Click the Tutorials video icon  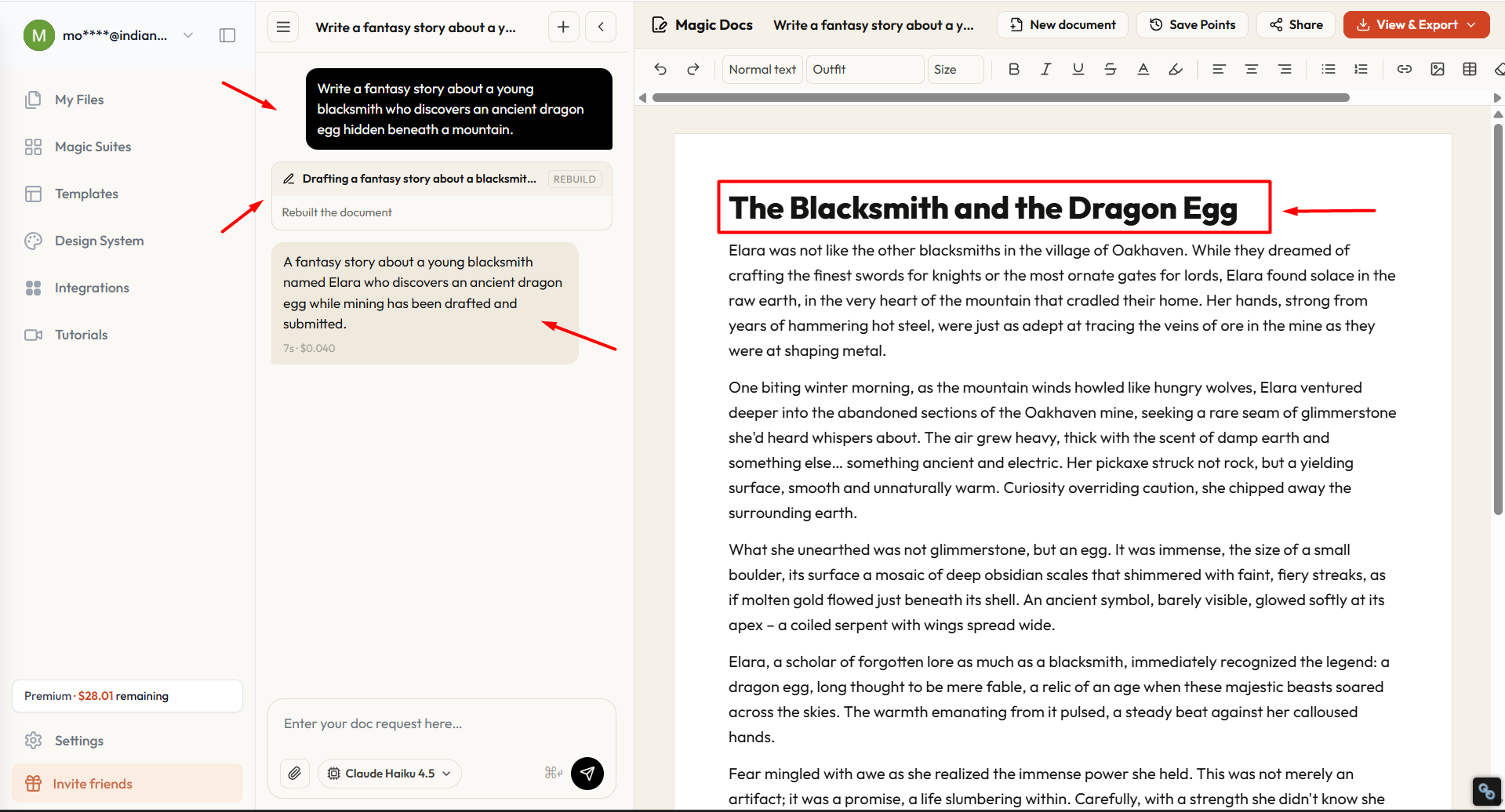(x=33, y=335)
